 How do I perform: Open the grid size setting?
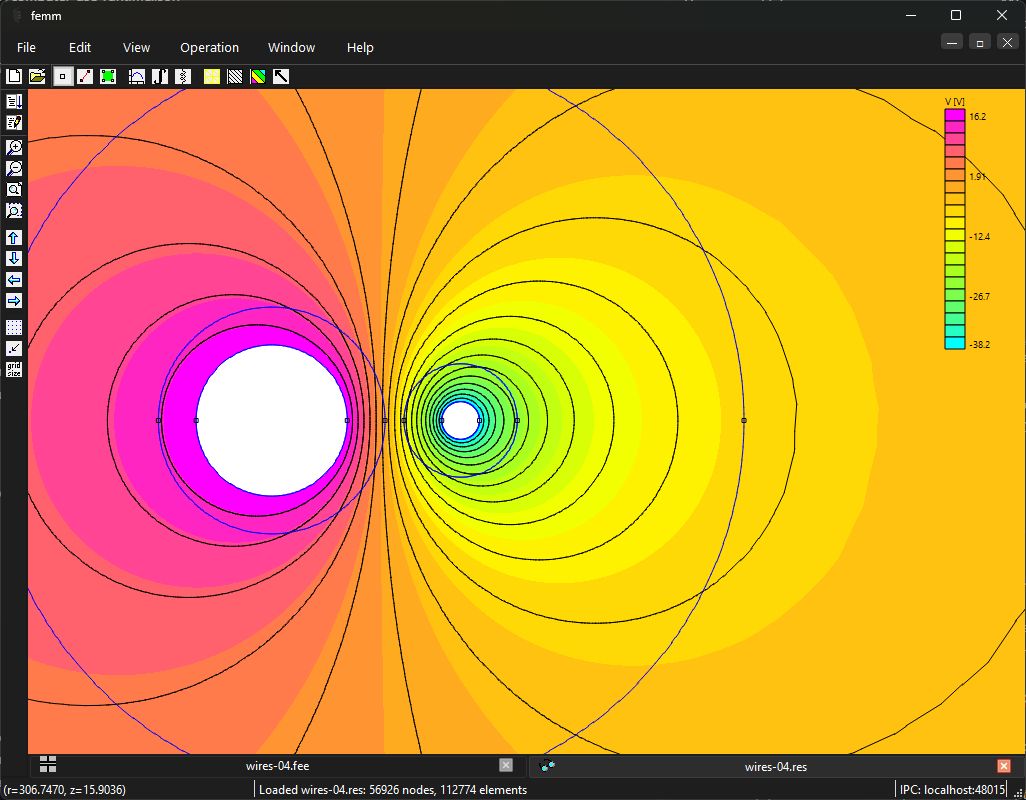click(x=14, y=369)
